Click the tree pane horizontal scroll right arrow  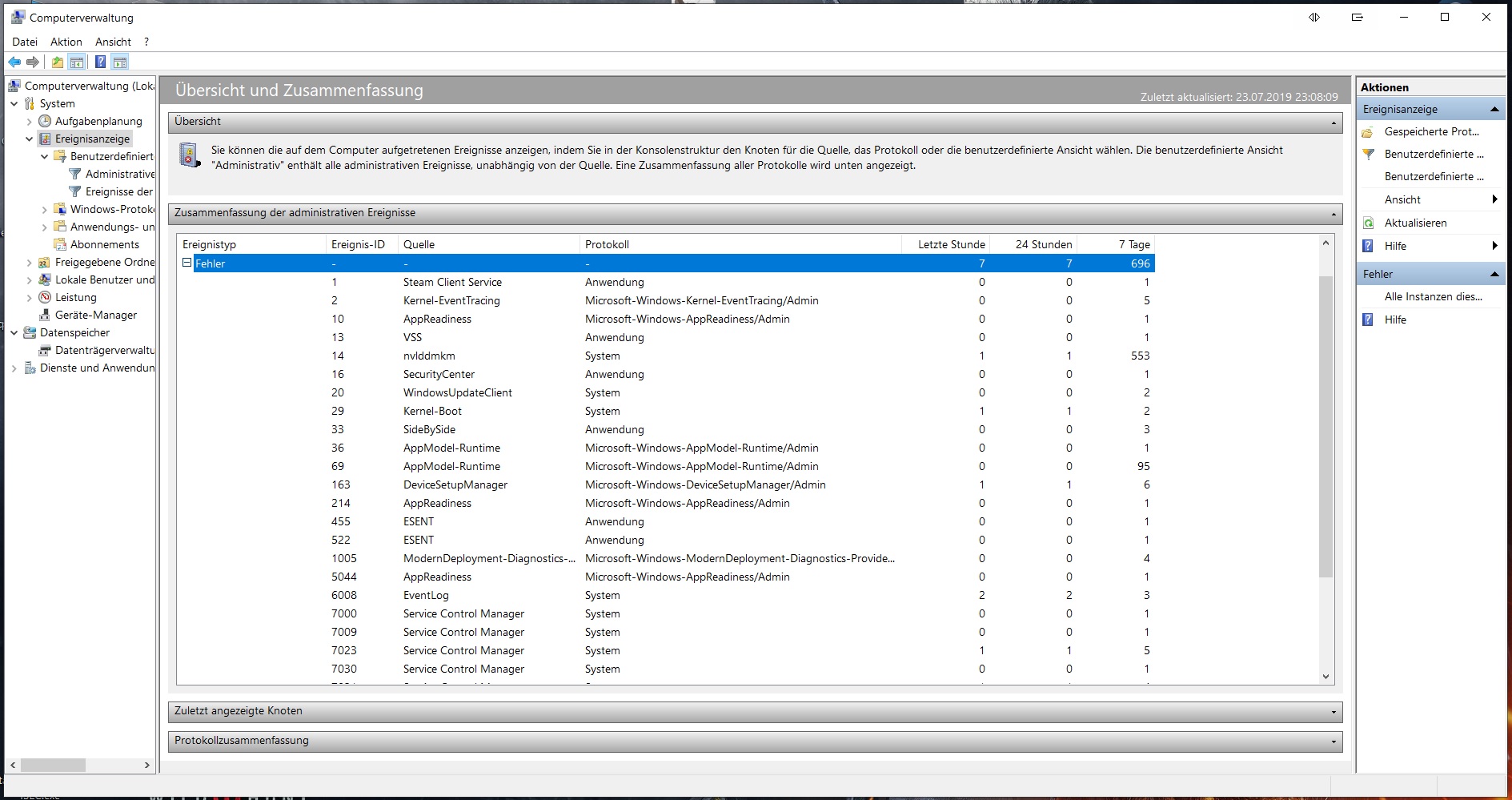(146, 766)
